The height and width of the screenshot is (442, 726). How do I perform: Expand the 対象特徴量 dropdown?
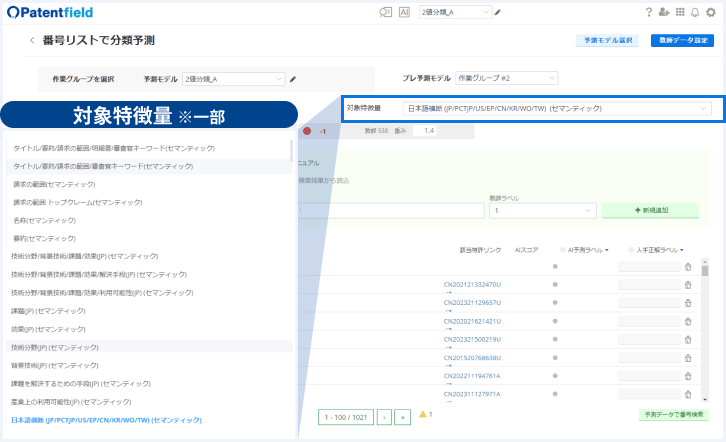pos(557,108)
